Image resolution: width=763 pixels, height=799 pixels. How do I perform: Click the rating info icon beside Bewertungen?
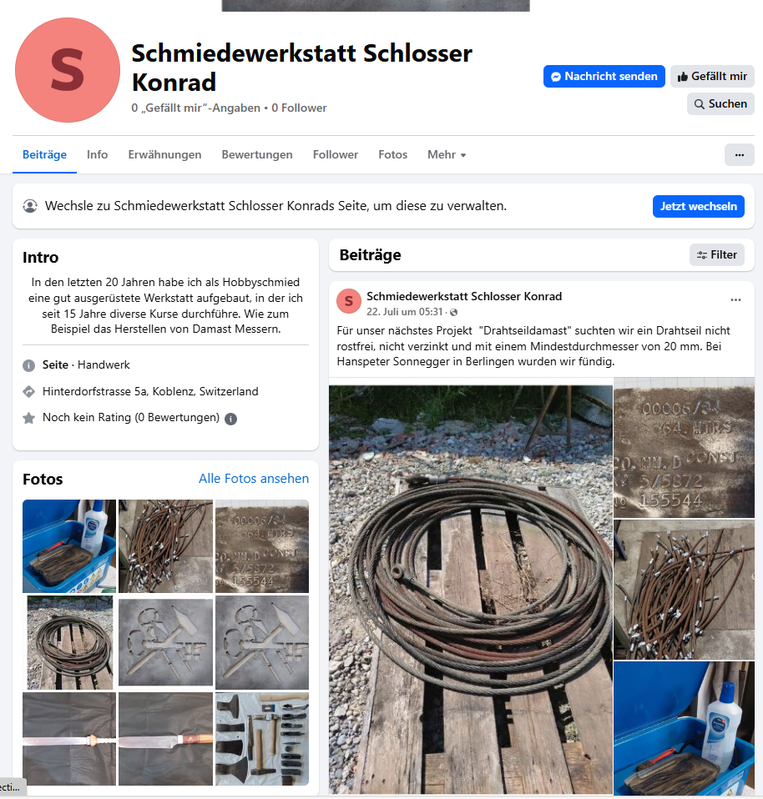[231, 419]
